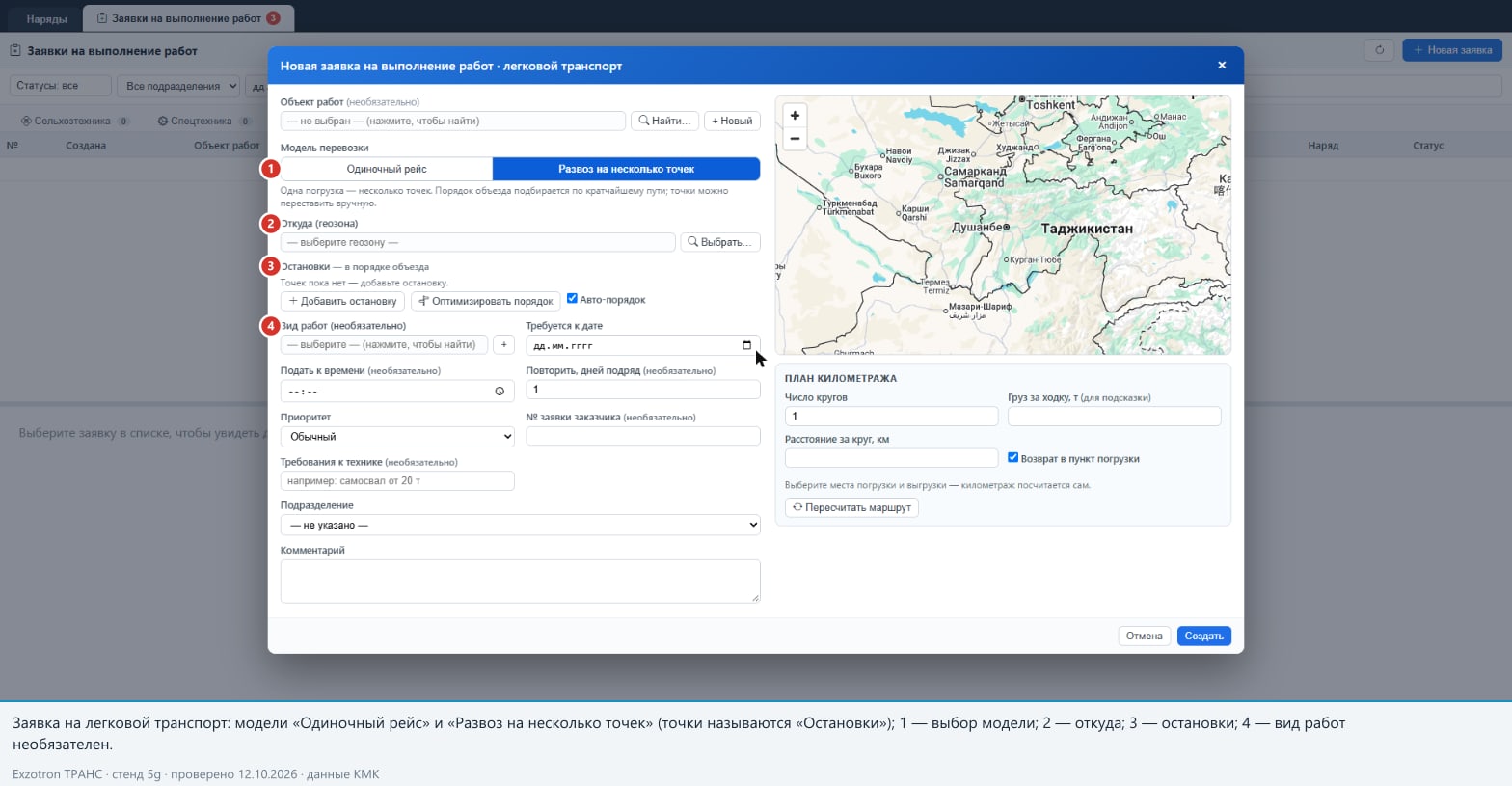This screenshot has width=1512, height=786.
Task: Click clock icon in time field
Action: pyautogui.click(x=499, y=391)
